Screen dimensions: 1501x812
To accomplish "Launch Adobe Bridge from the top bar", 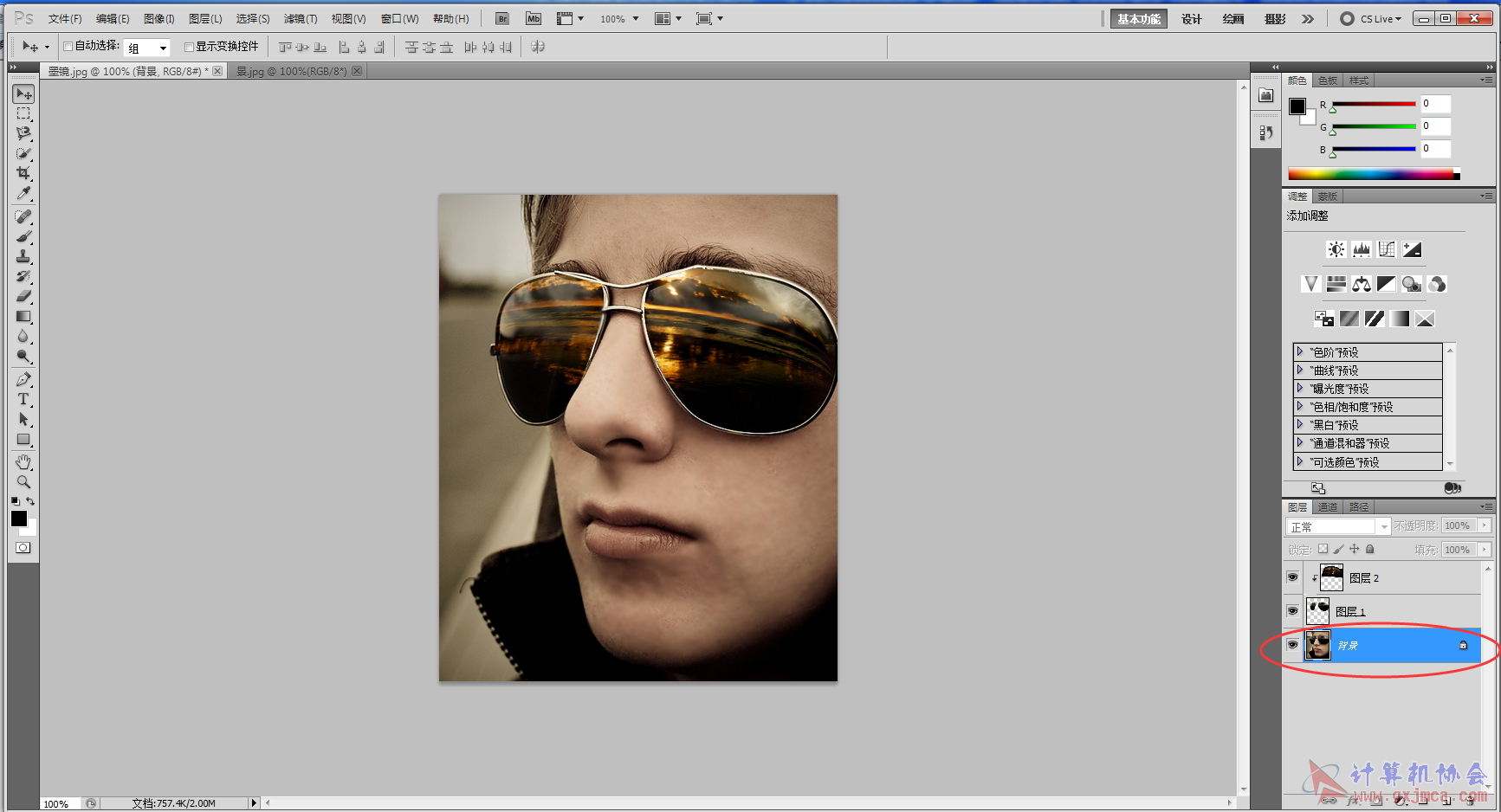I will point(502,18).
